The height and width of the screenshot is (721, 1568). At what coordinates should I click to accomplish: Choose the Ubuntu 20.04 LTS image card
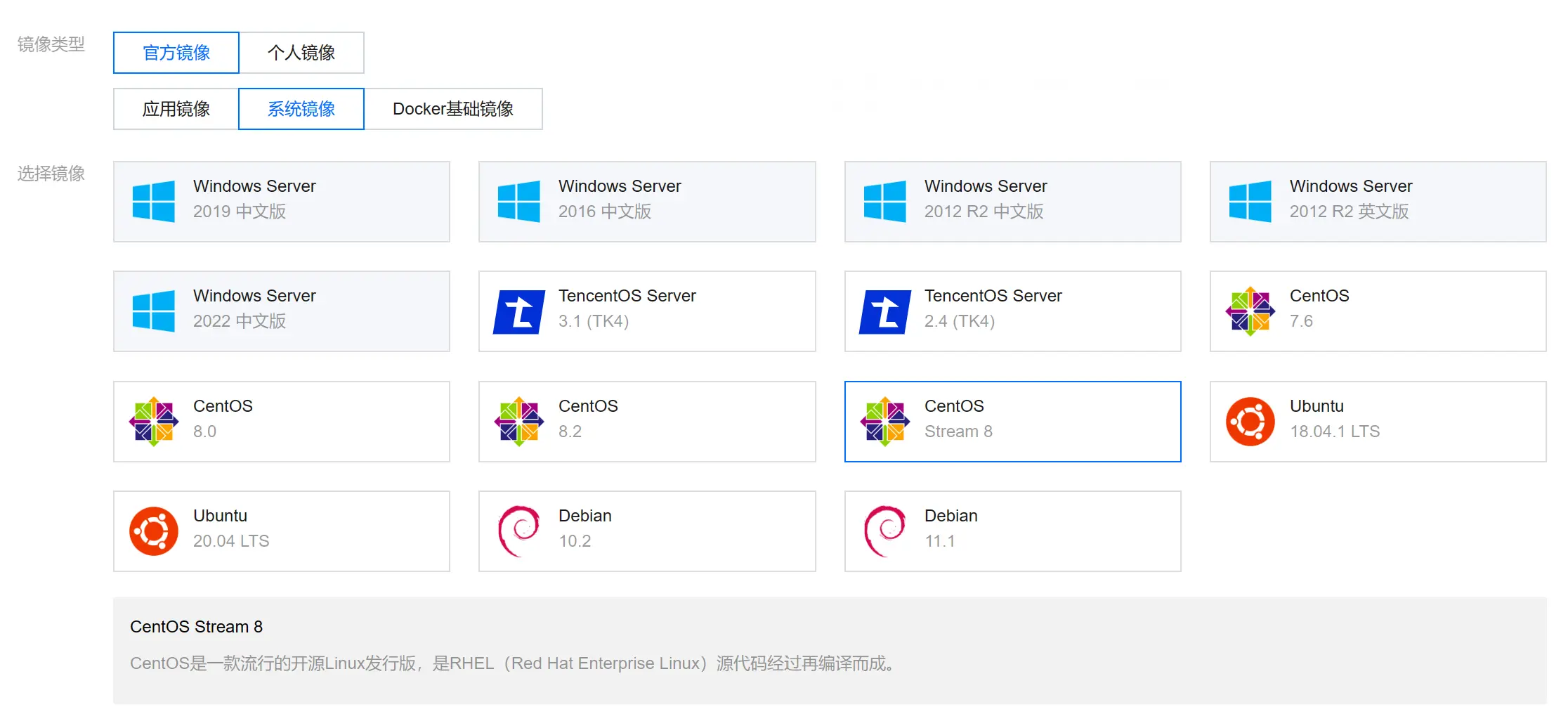coord(282,531)
